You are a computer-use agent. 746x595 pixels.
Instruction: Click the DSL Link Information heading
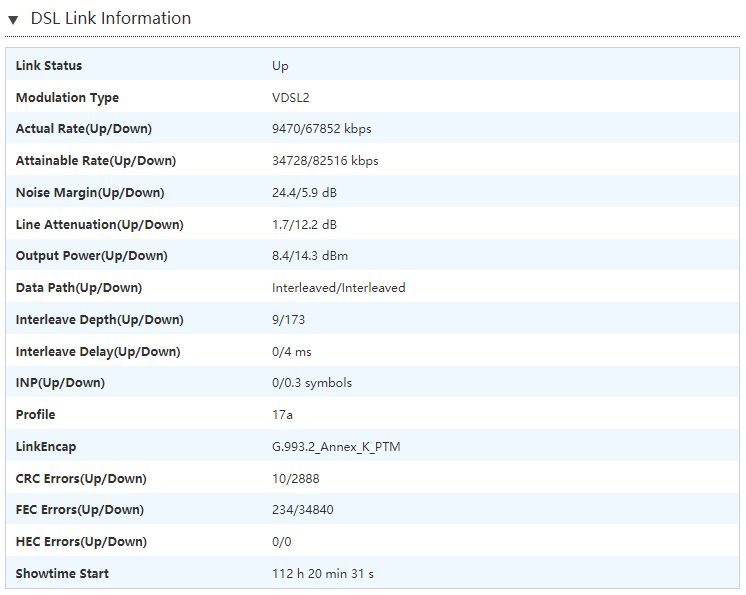point(110,18)
